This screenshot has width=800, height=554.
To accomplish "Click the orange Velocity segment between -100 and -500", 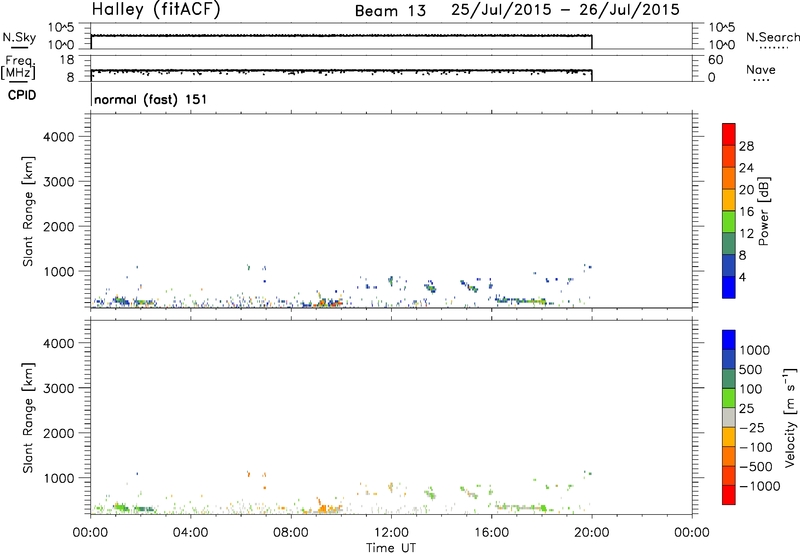I will [x=729, y=456].
